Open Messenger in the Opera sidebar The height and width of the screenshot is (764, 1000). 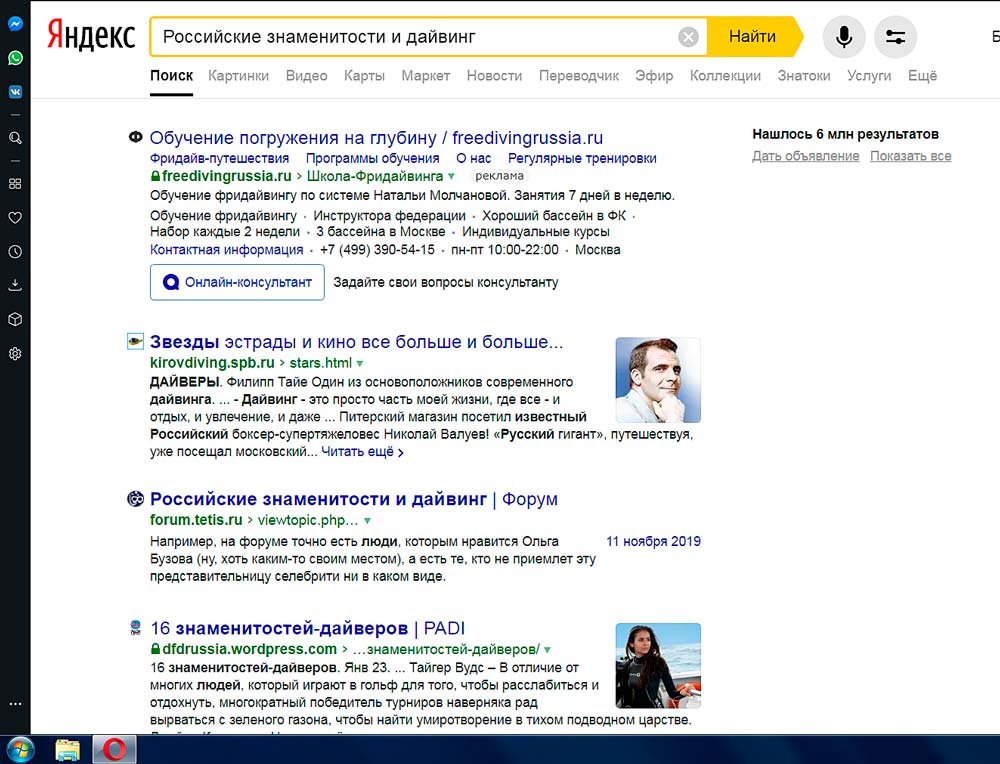(15, 24)
